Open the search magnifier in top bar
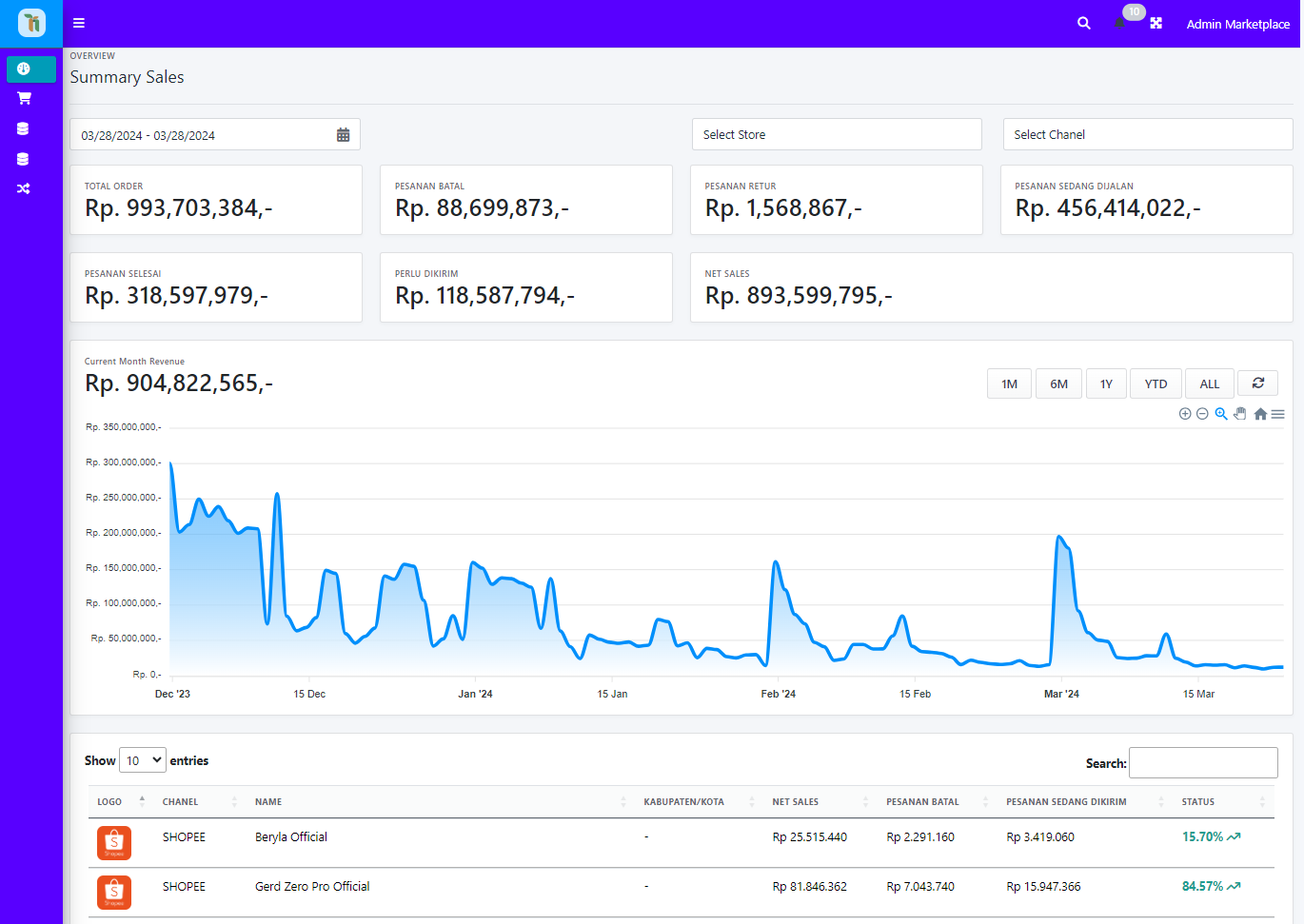The height and width of the screenshot is (924, 1304). click(x=1084, y=23)
